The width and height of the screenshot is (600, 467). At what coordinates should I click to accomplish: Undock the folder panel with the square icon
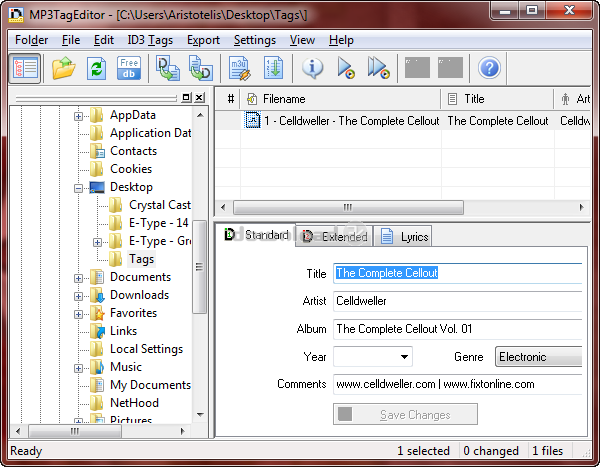[186, 98]
